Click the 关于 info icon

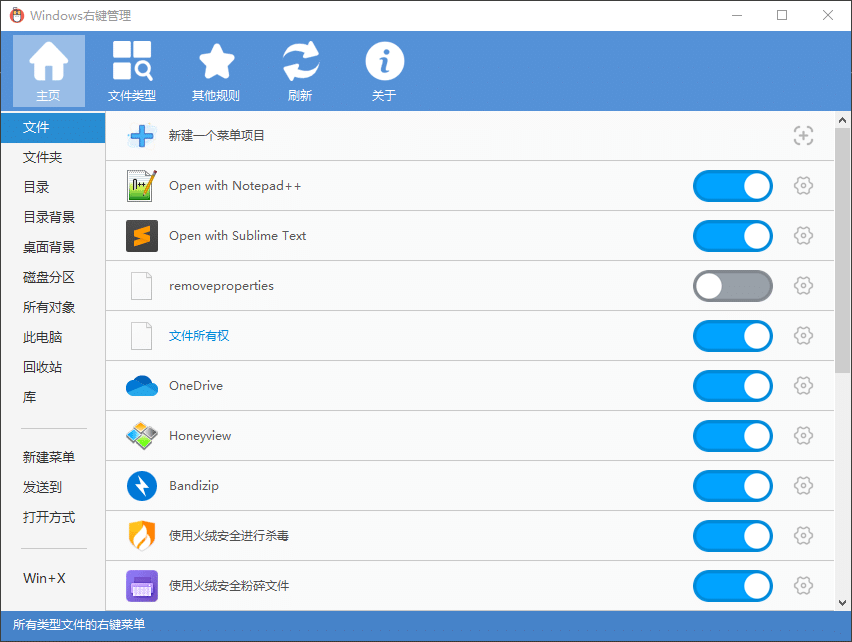(385, 62)
